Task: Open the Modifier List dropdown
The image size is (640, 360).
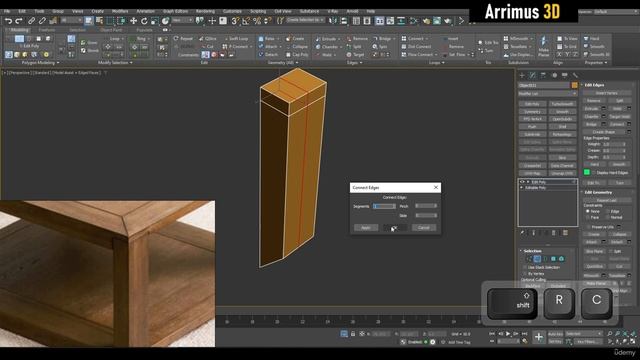Action: tap(547, 93)
